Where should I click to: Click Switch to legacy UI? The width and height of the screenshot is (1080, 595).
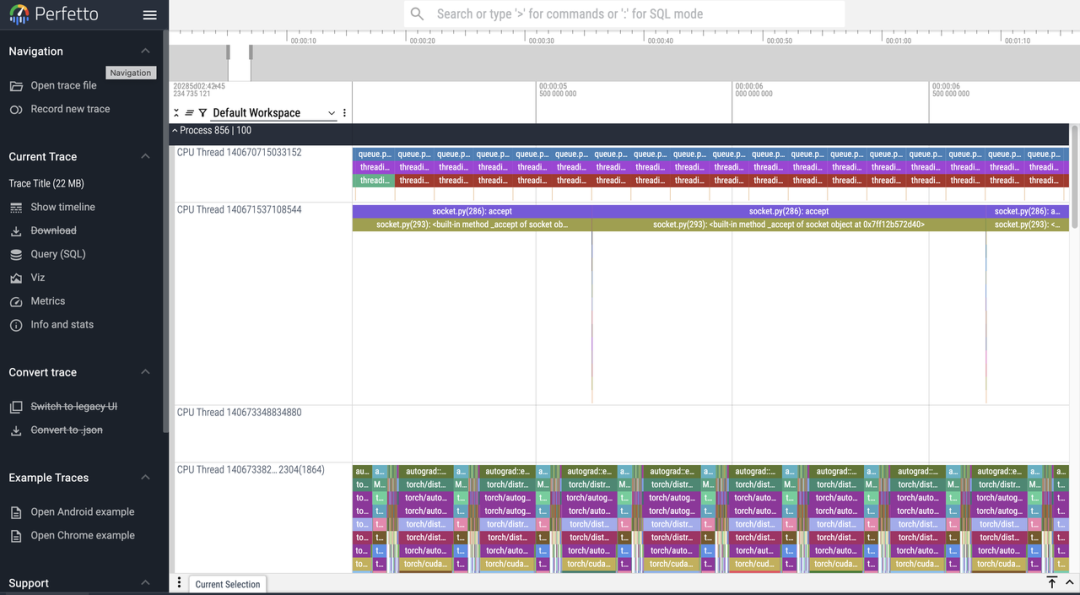(73, 406)
